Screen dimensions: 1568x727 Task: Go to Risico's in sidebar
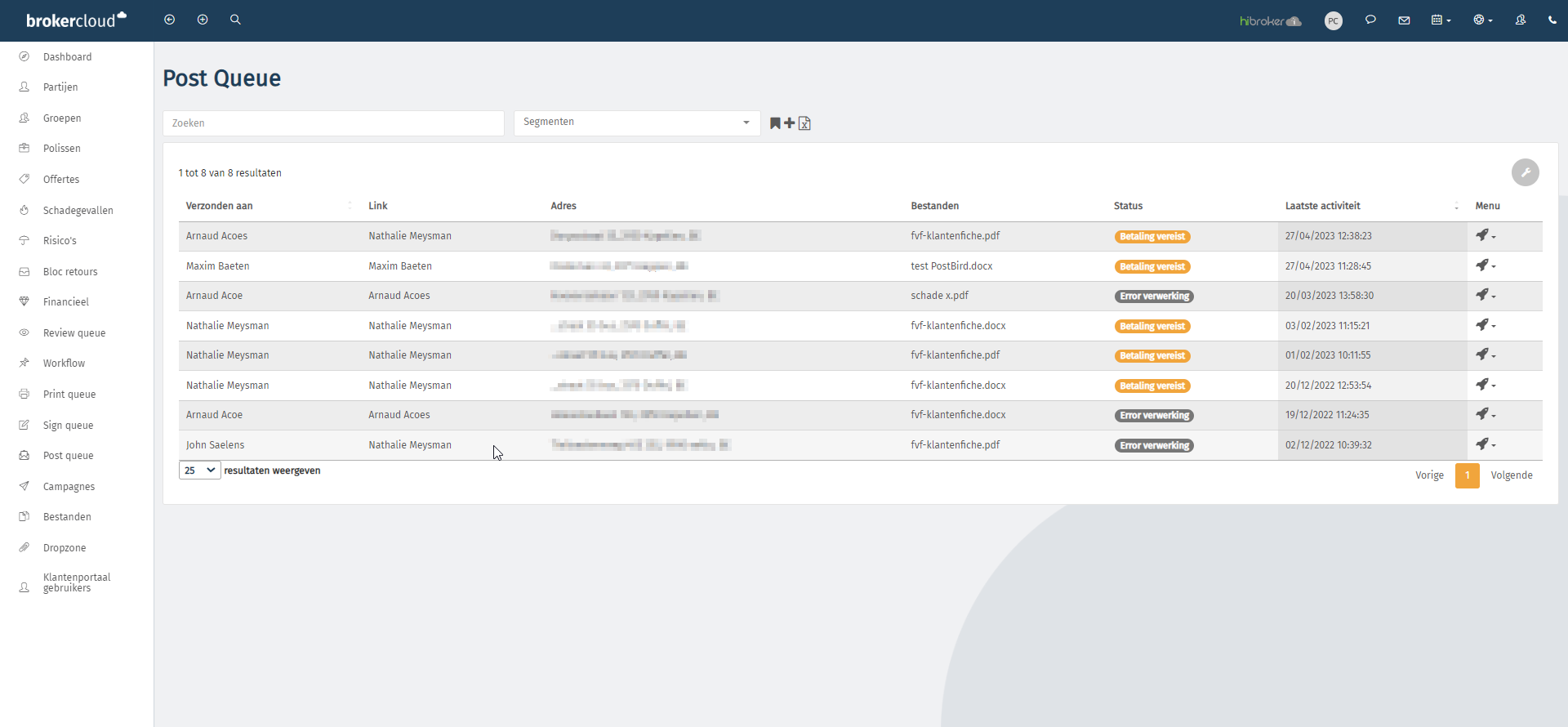click(60, 241)
